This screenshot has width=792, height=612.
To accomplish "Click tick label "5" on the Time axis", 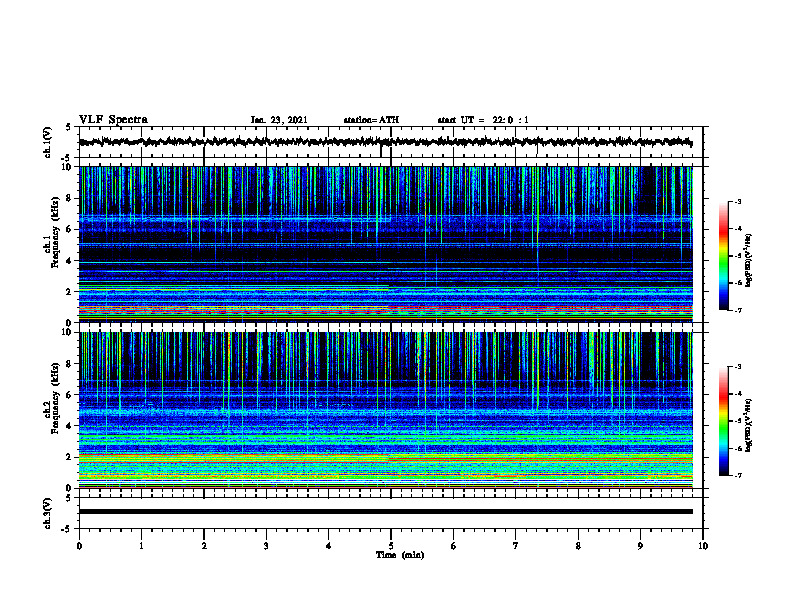I will [x=391, y=545].
